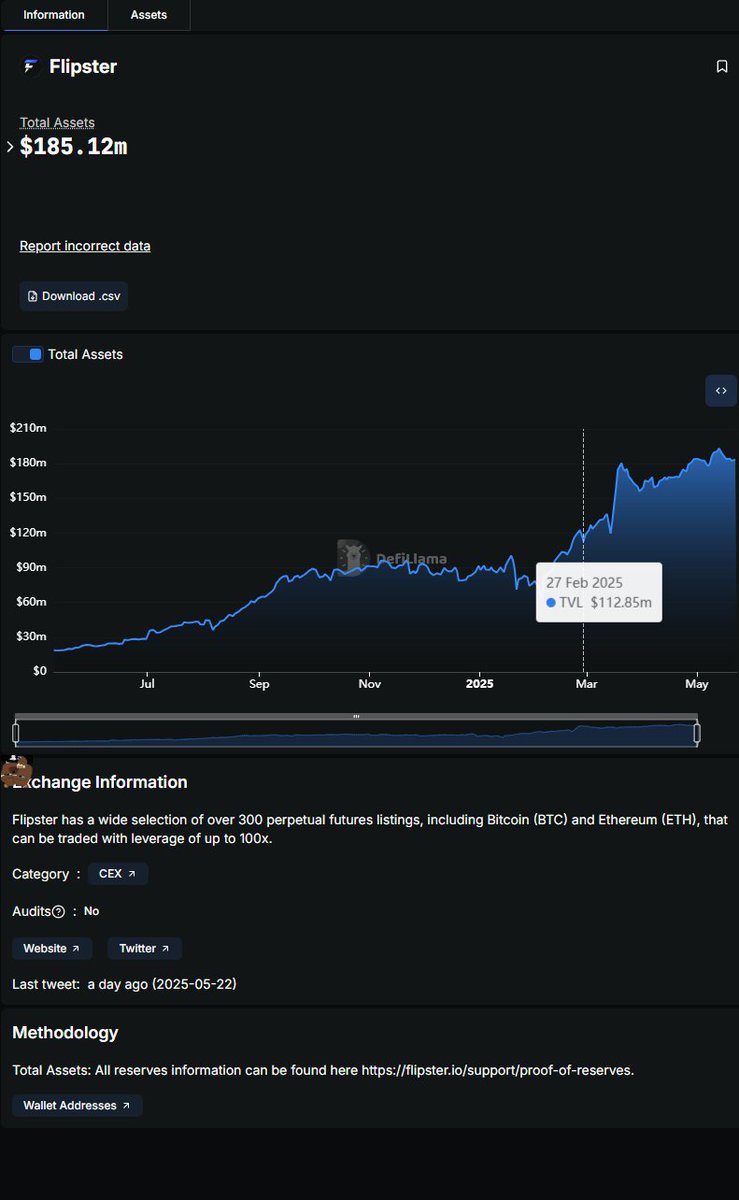Open the Flipster Twitter link
739x1200 pixels.
click(145, 948)
